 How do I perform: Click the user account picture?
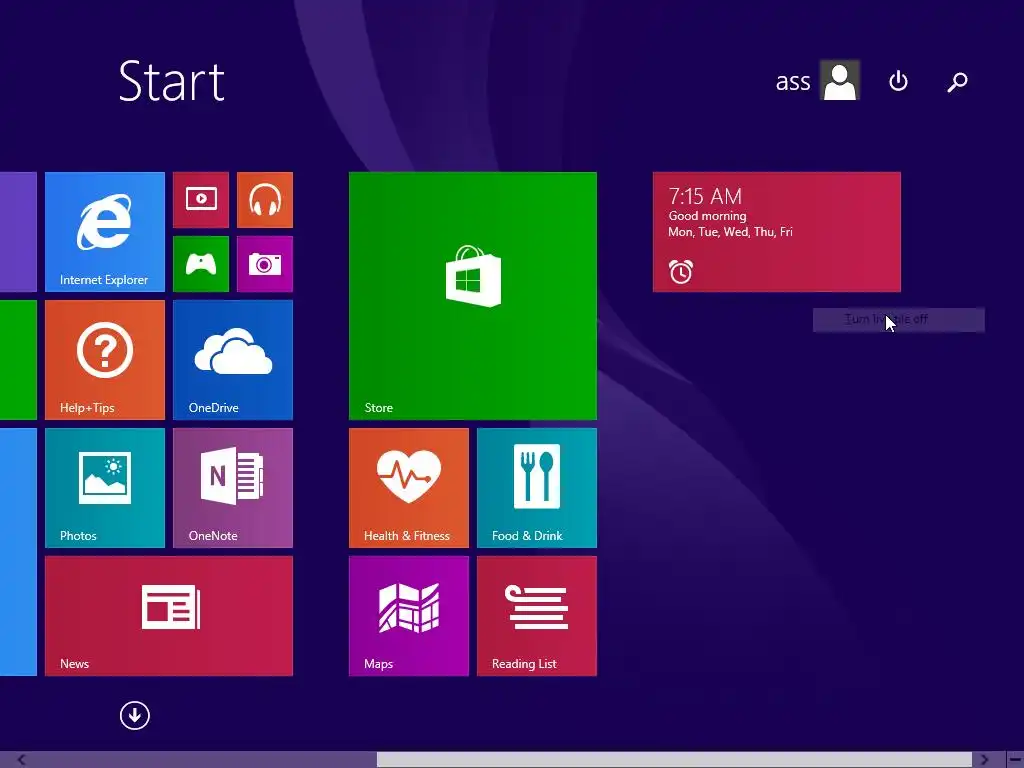[840, 80]
